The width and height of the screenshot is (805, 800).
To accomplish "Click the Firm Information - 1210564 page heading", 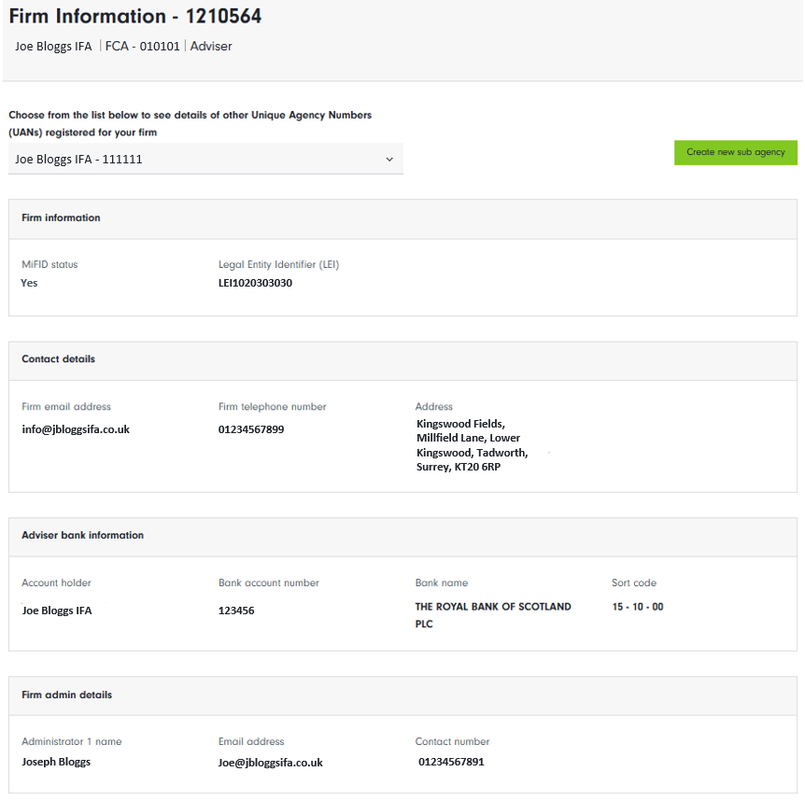I will 135,17.
